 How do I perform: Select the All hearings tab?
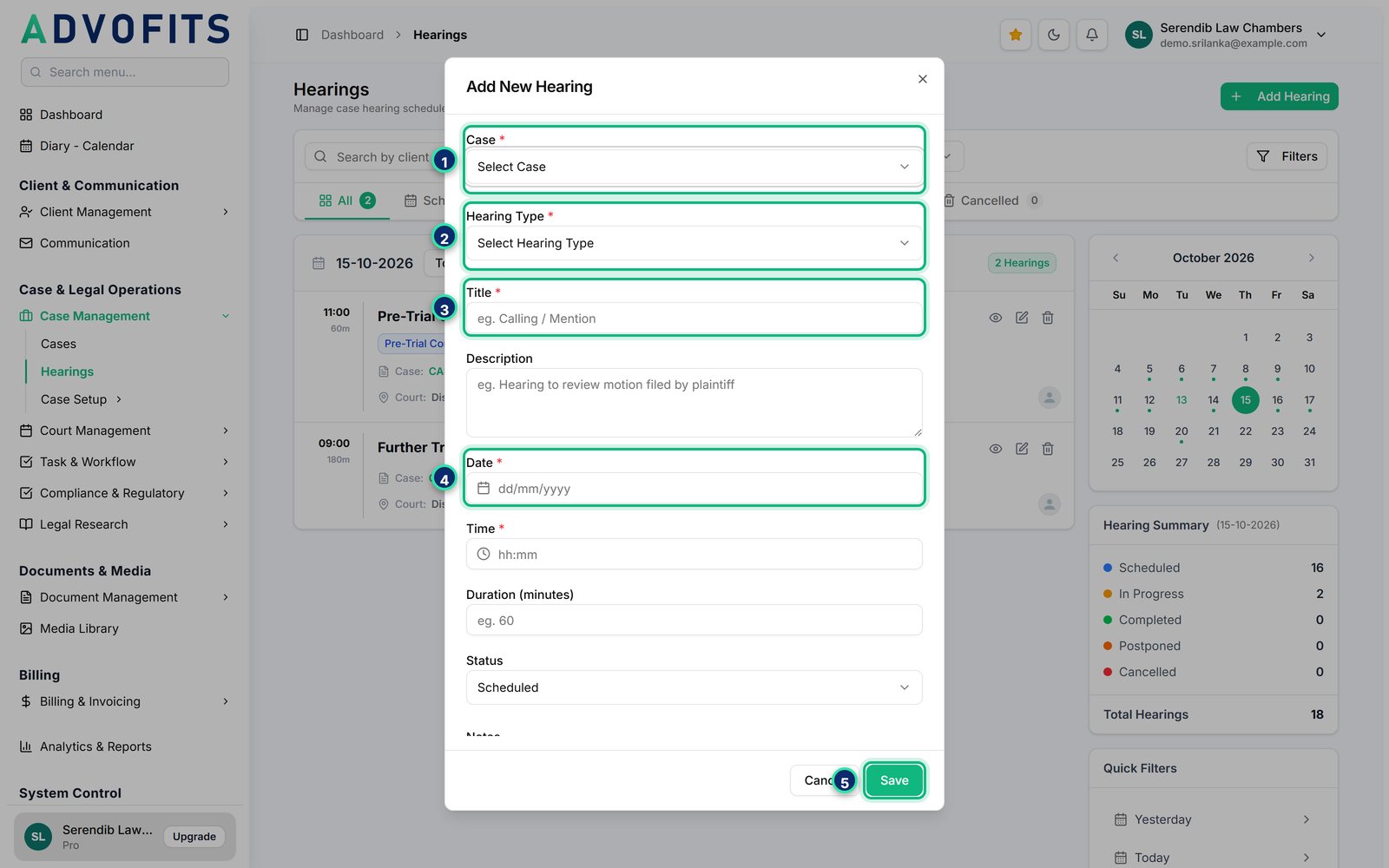(346, 201)
